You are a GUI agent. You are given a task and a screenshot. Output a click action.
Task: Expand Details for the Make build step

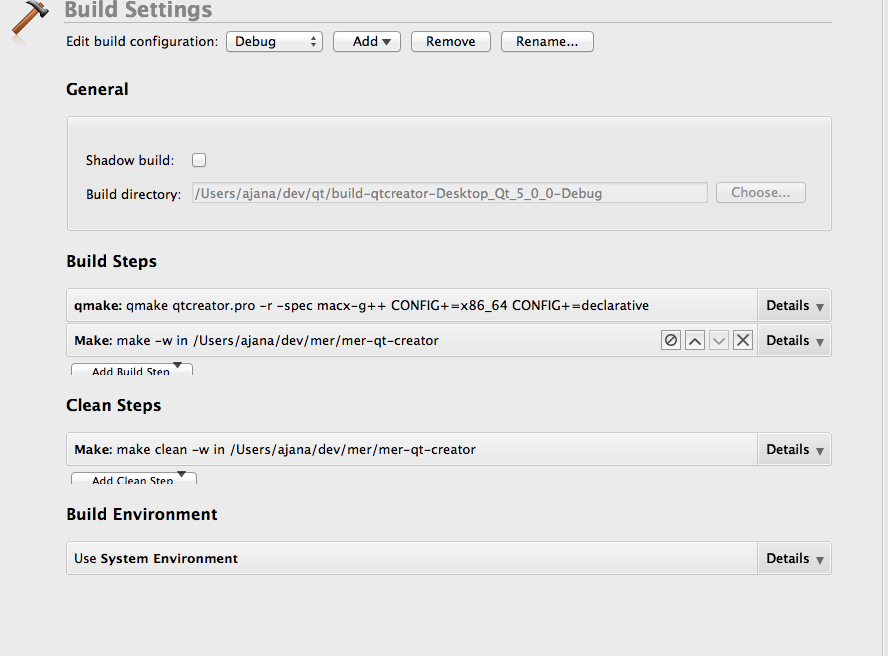[794, 340]
